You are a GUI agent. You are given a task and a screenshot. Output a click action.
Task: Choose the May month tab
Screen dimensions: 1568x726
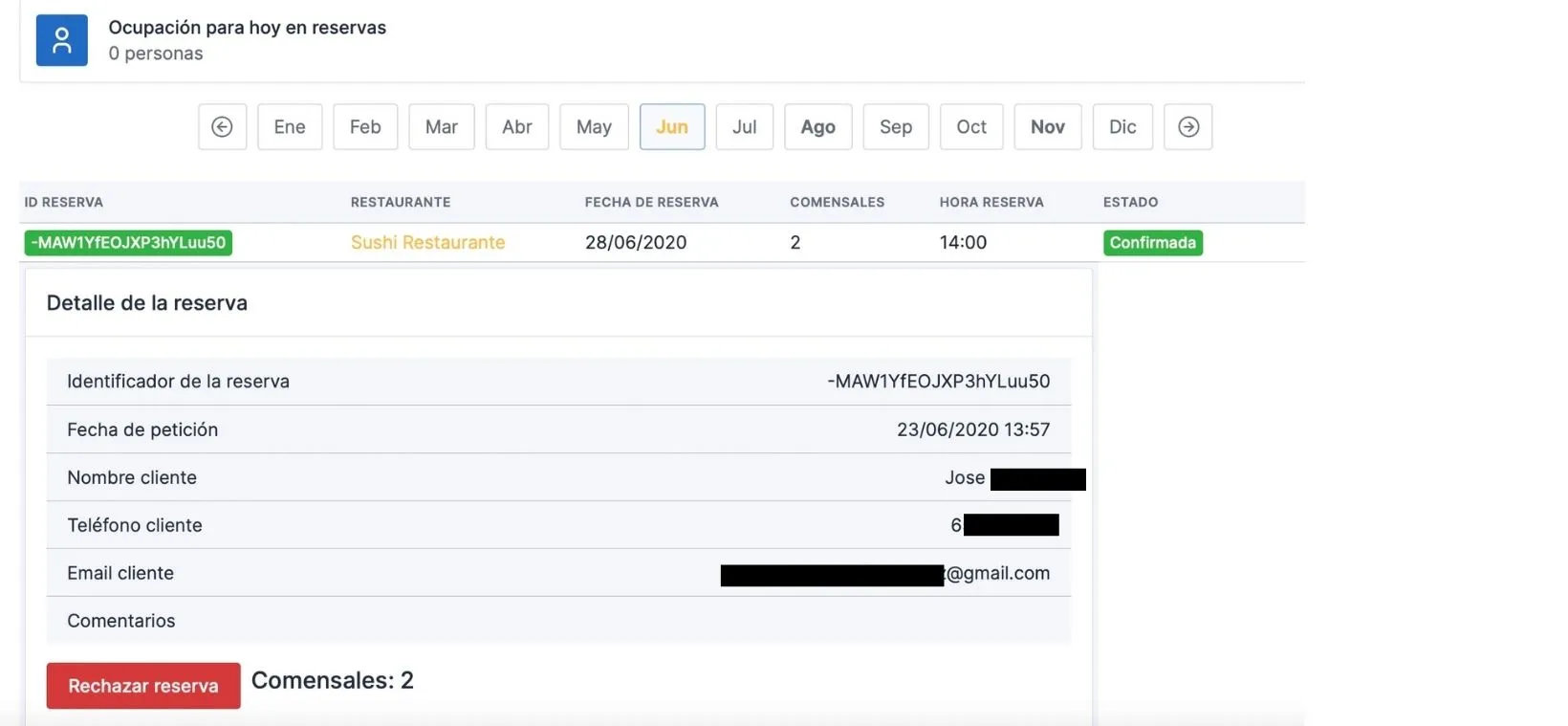click(594, 126)
